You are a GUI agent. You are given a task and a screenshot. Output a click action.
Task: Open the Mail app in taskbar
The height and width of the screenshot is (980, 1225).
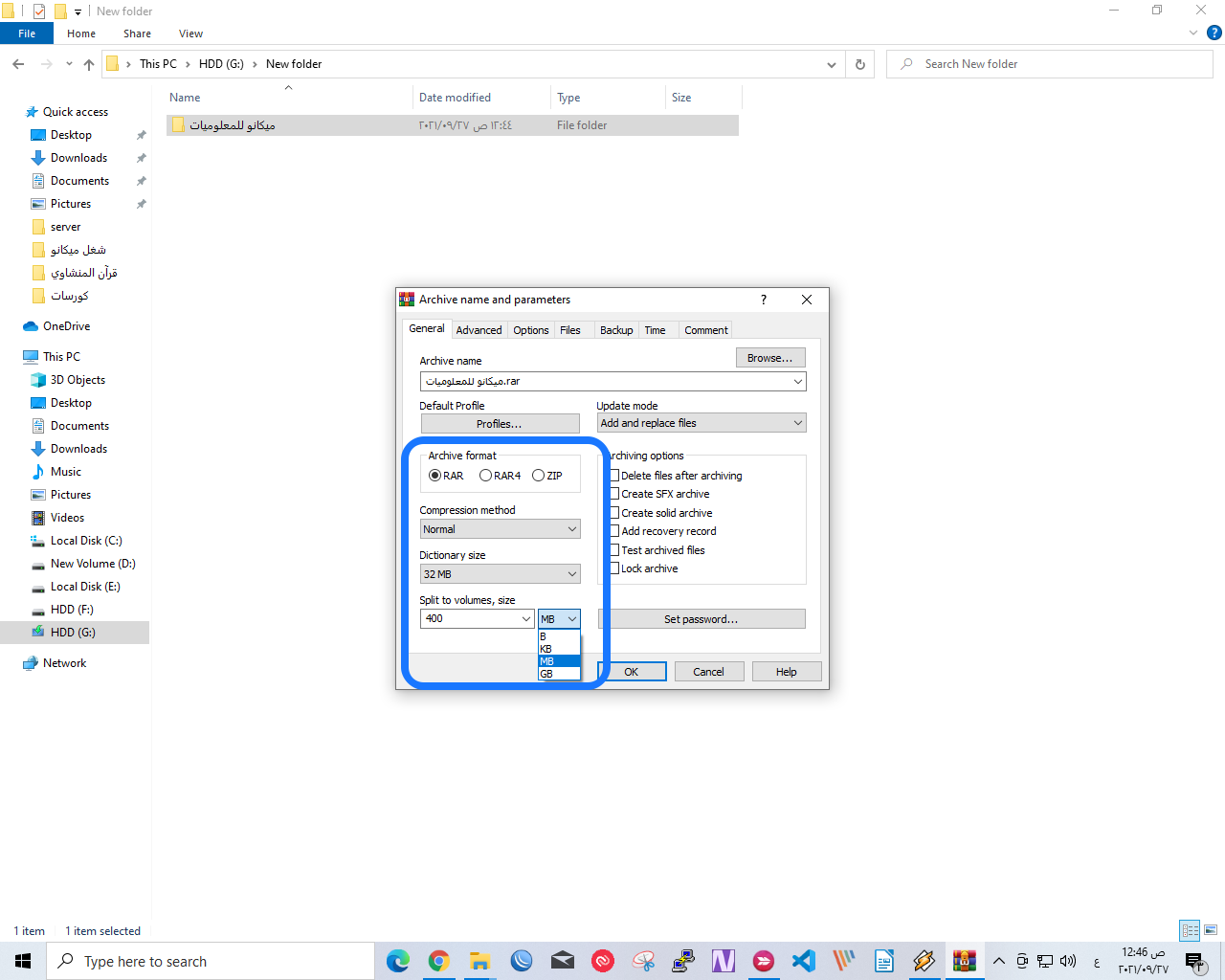[563, 961]
